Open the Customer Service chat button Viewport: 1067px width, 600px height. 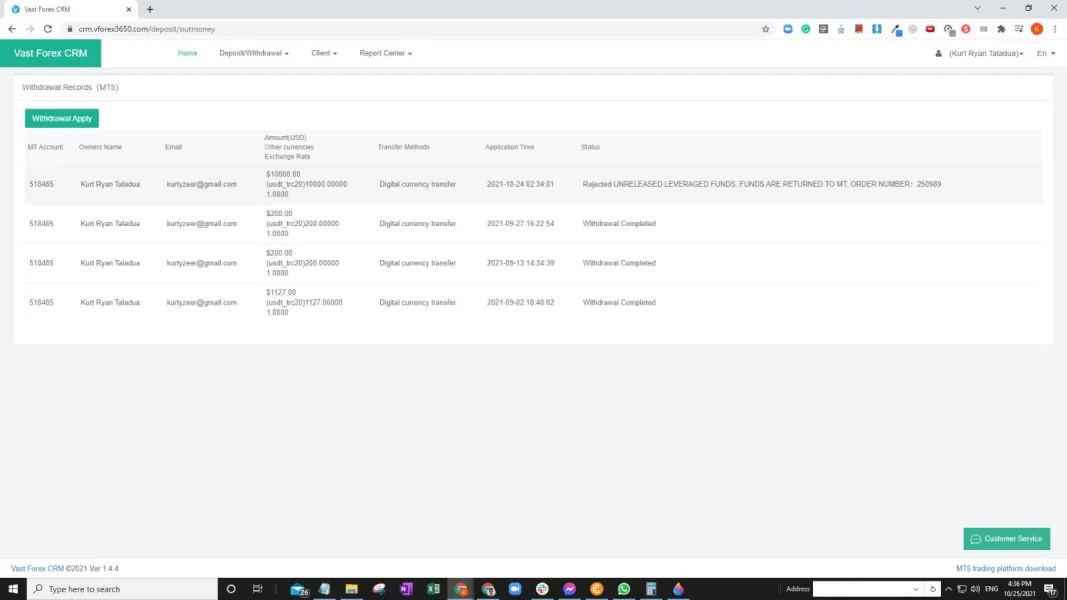[x=1007, y=539]
